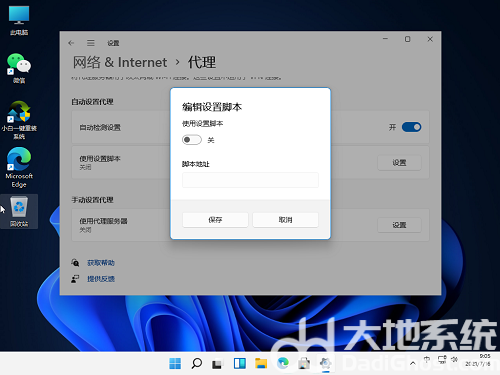Click 设置 button for 使用代理服务器 row

(x=399, y=225)
